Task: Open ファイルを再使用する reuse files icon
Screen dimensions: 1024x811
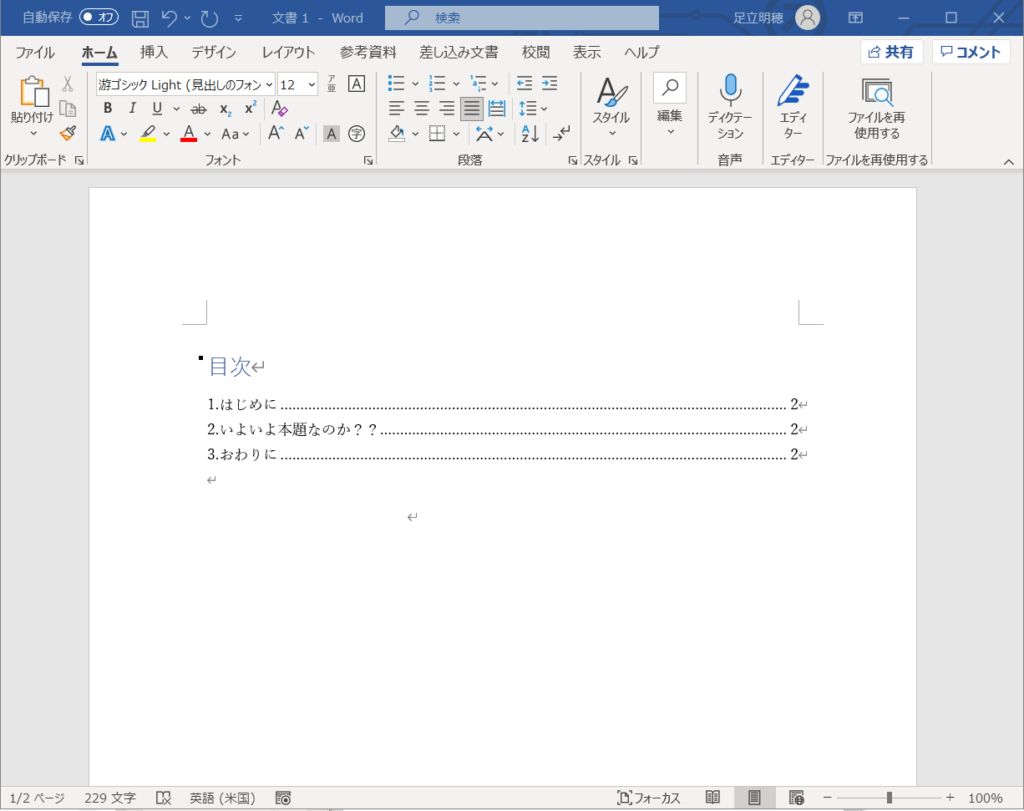Action: 876,94
